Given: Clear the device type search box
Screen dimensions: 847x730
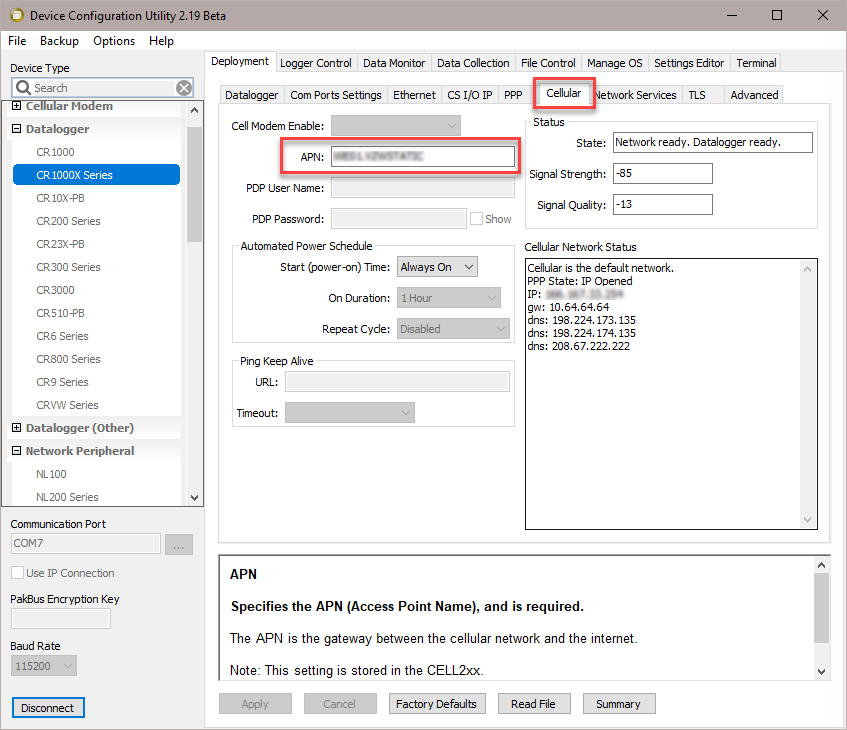Looking at the screenshot, I should [x=184, y=88].
